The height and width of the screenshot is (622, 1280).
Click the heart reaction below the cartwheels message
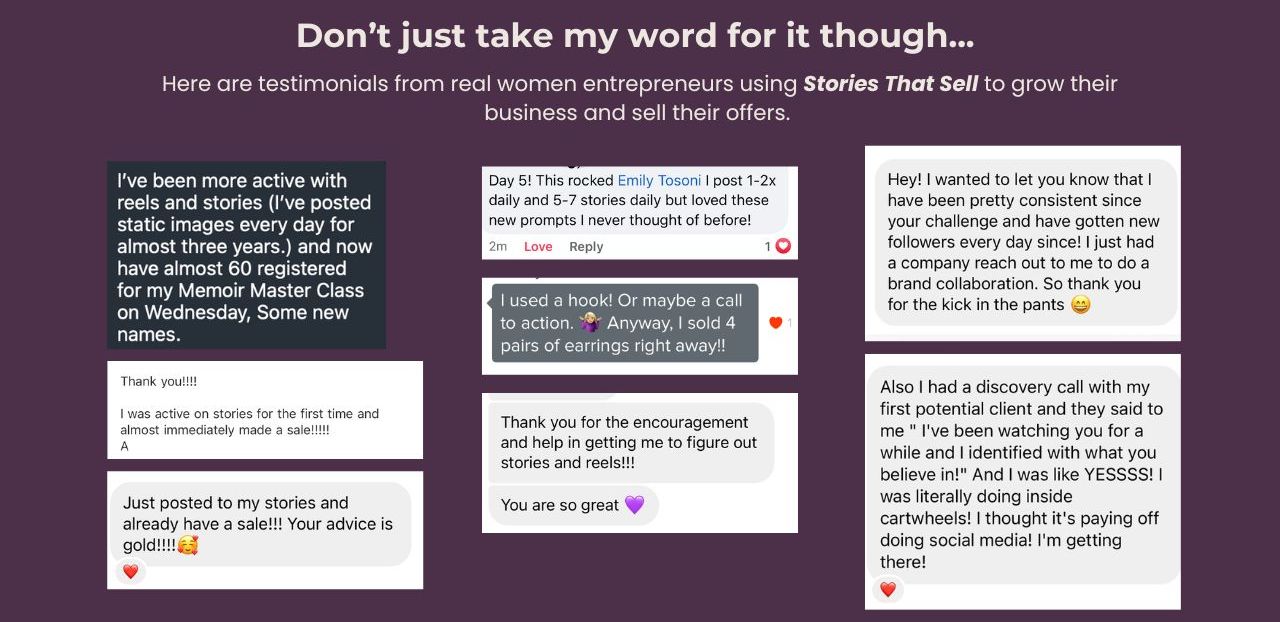click(888, 590)
